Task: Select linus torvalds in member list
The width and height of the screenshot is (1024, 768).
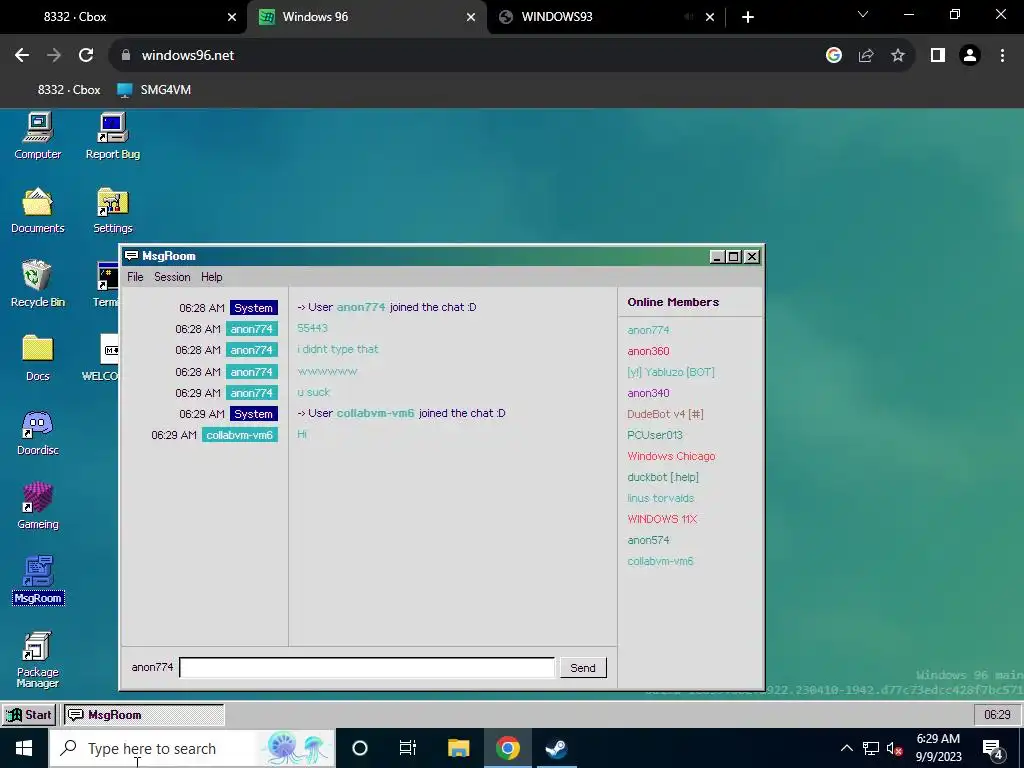Action: tap(660, 498)
